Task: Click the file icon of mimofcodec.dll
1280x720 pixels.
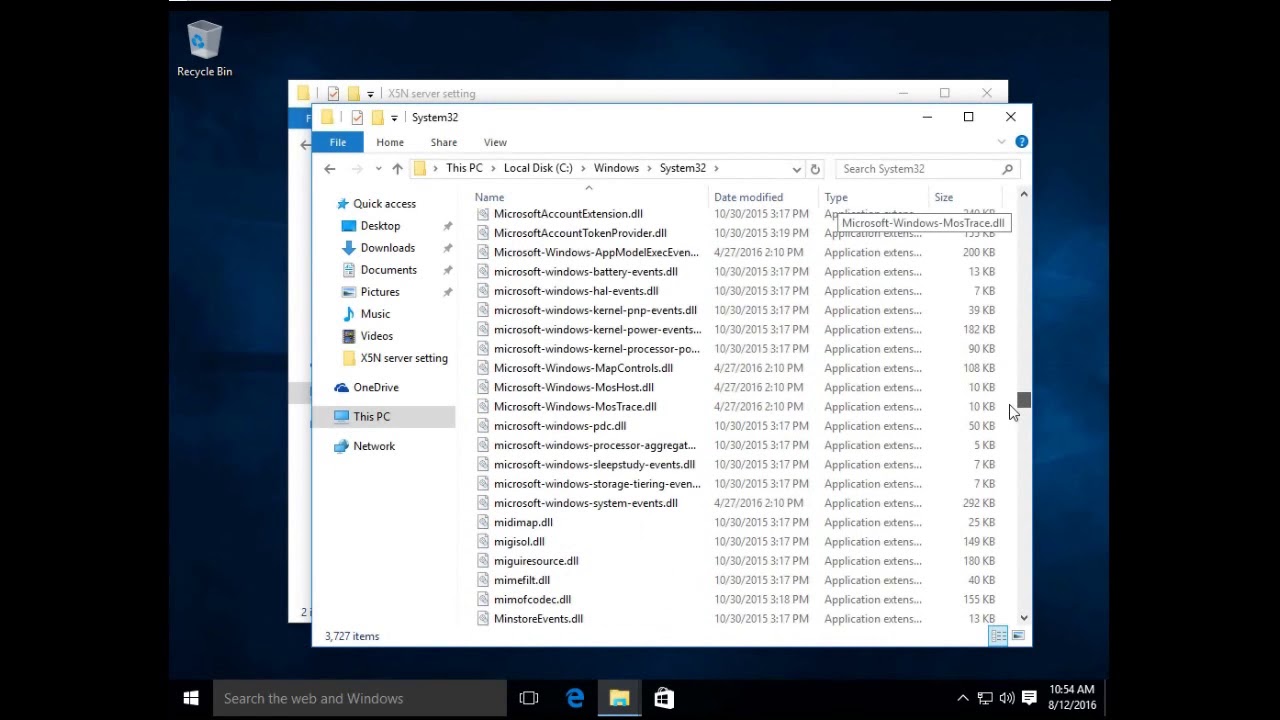Action: pyautogui.click(x=483, y=600)
